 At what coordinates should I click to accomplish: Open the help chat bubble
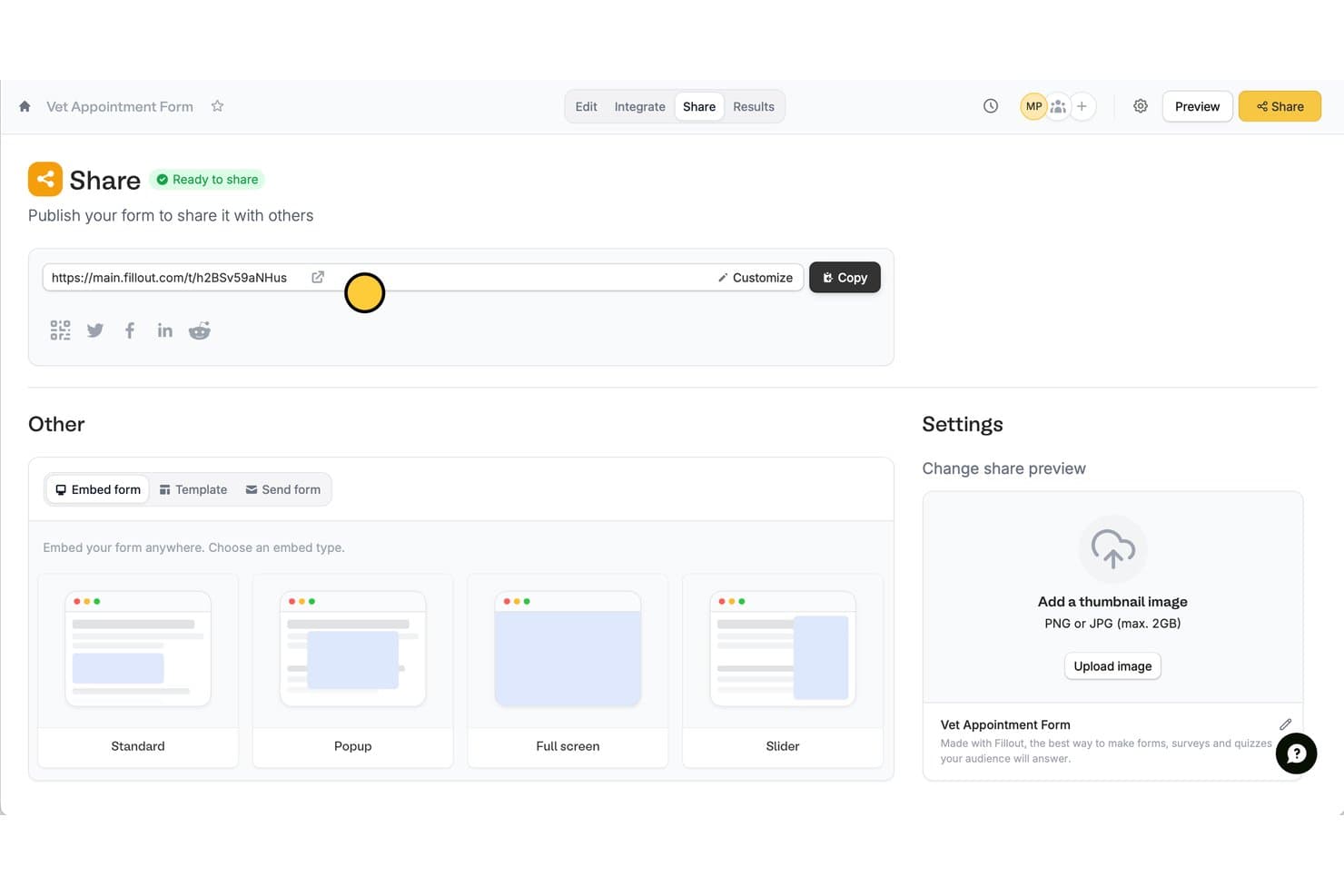coord(1296,753)
